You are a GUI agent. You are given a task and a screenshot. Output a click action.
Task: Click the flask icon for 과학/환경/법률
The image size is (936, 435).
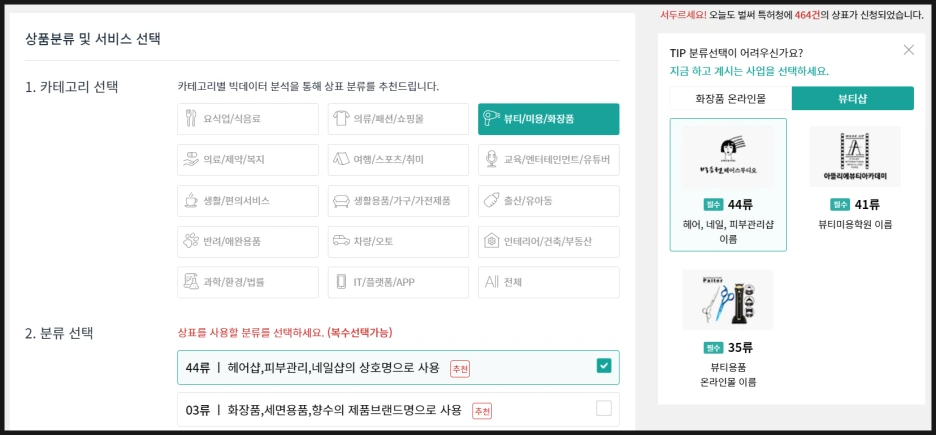191,282
